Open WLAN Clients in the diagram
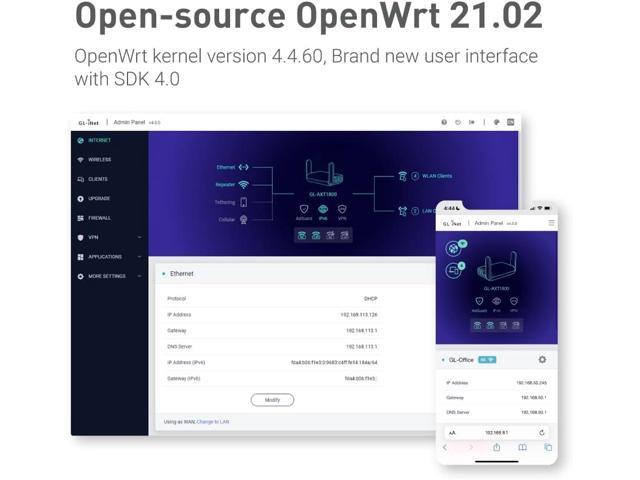640x480 pixels. tap(437, 176)
